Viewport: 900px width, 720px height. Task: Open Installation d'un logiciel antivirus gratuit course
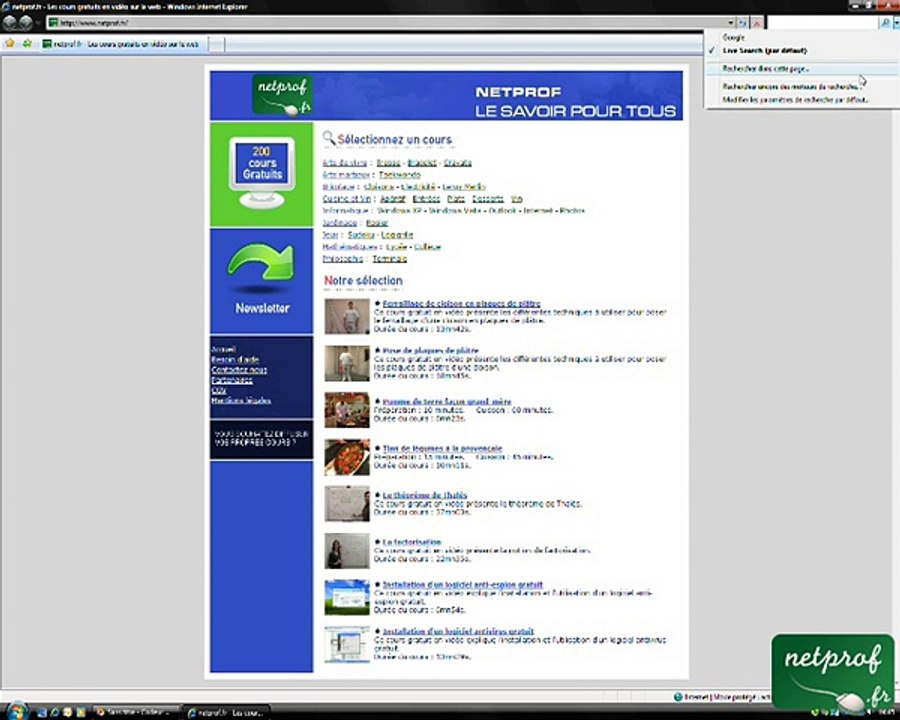pos(458,632)
